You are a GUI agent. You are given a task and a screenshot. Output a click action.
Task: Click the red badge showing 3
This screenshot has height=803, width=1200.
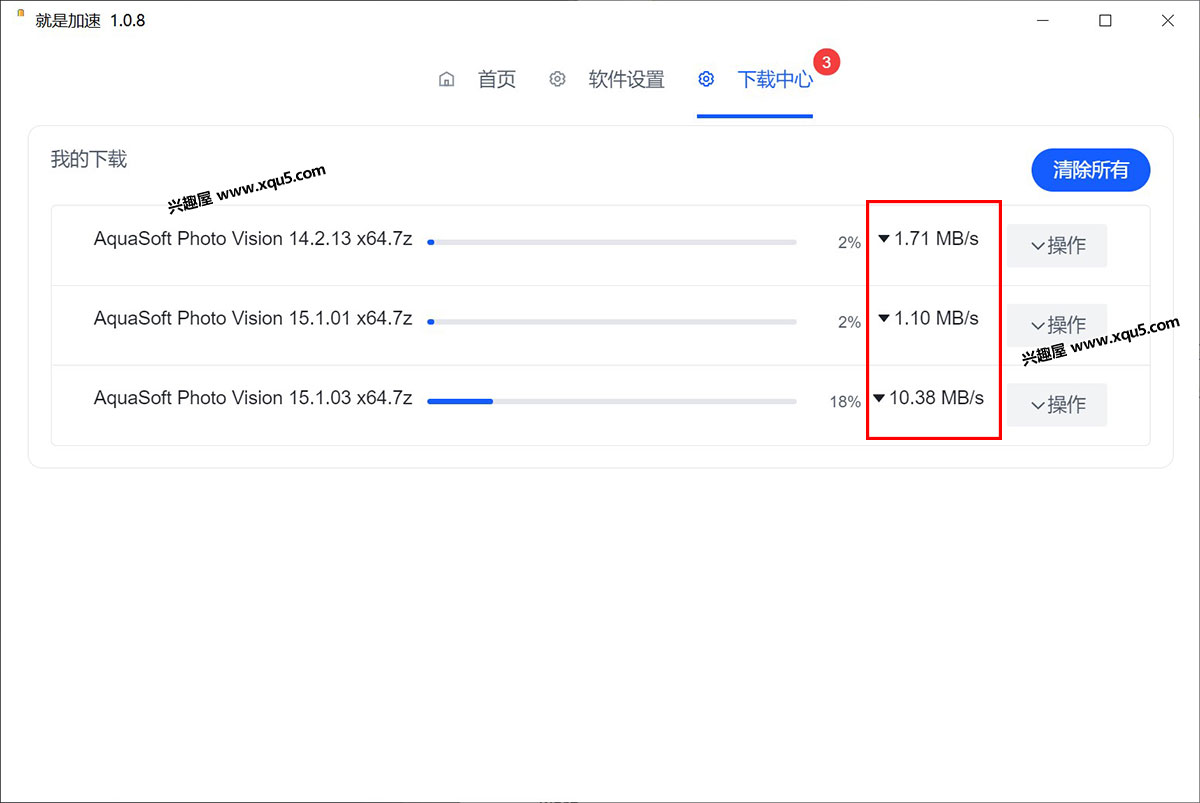tap(826, 62)
